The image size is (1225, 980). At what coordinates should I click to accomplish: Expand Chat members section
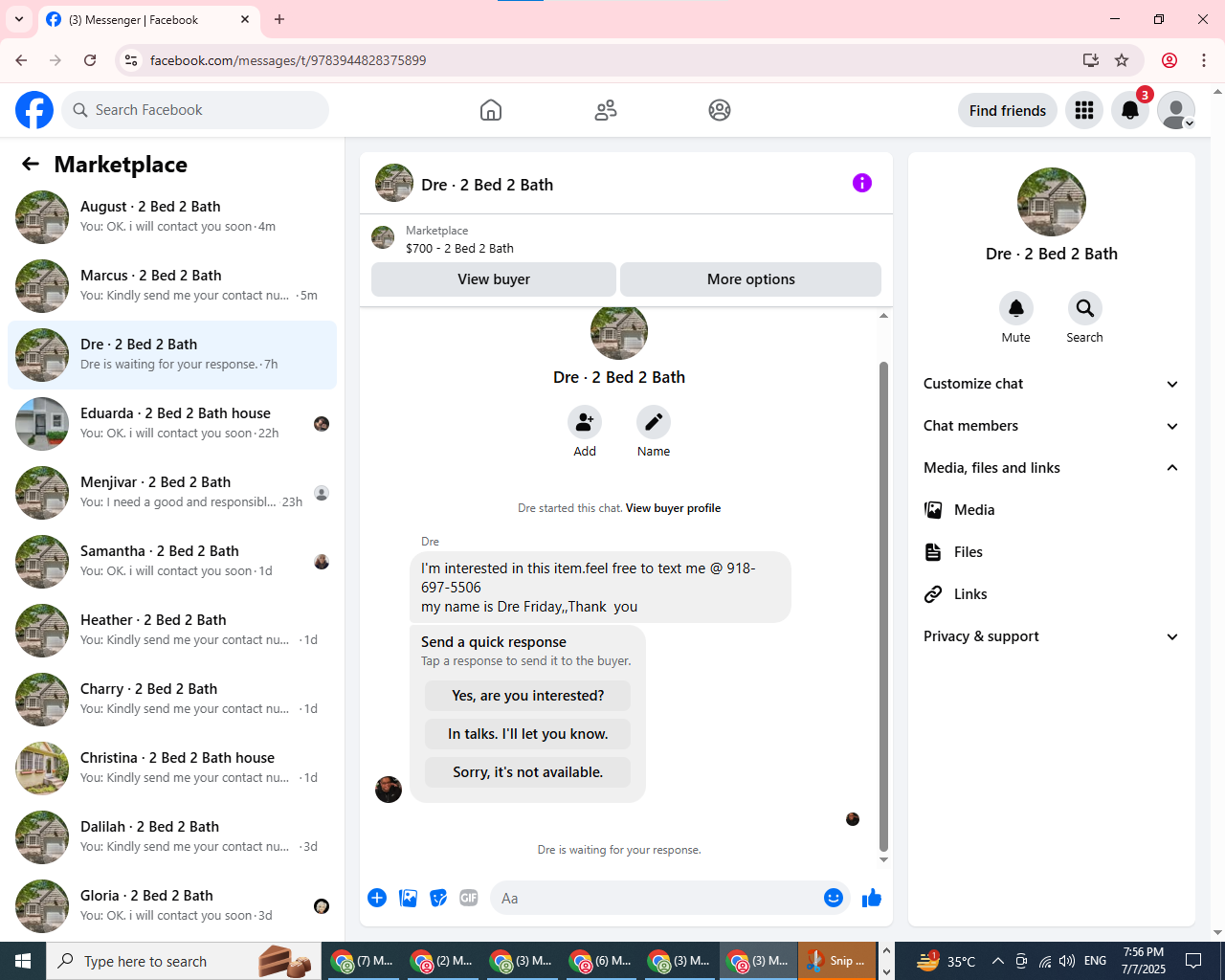point(1051,426)
